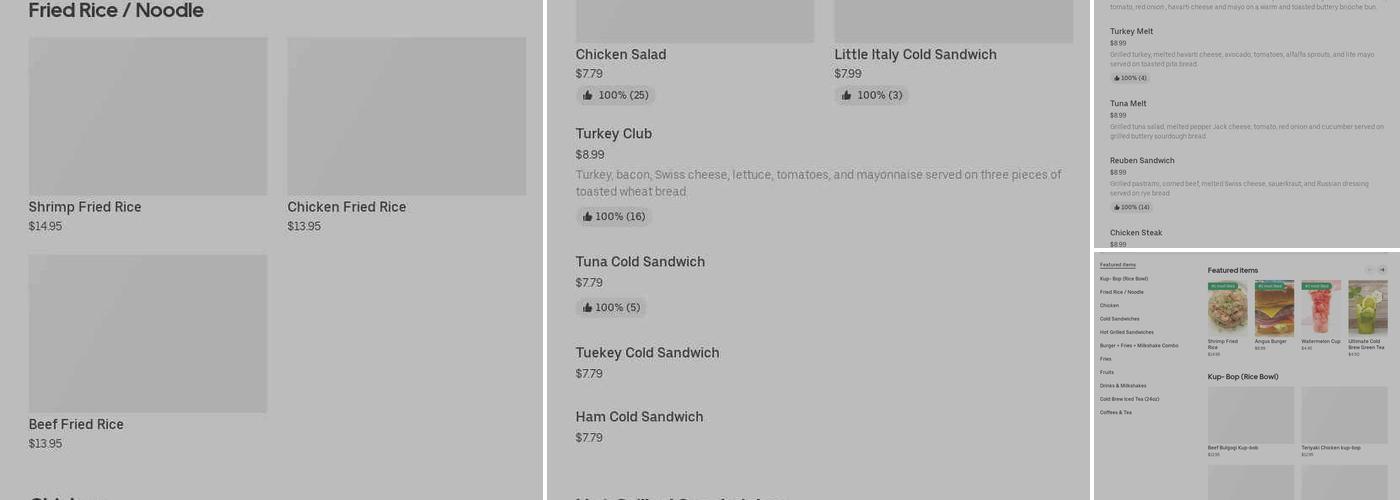Click the Featured items previous arrow
The width and height of the screenshot is (1400, 500).
pos(1369,270)
